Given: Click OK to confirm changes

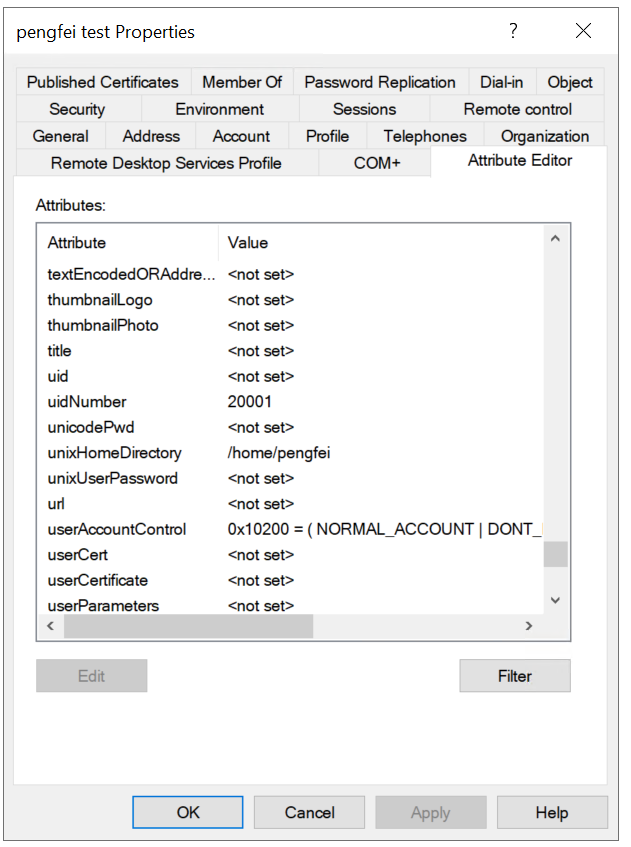Looking at the screenshot, I should [x=188, y=812].
